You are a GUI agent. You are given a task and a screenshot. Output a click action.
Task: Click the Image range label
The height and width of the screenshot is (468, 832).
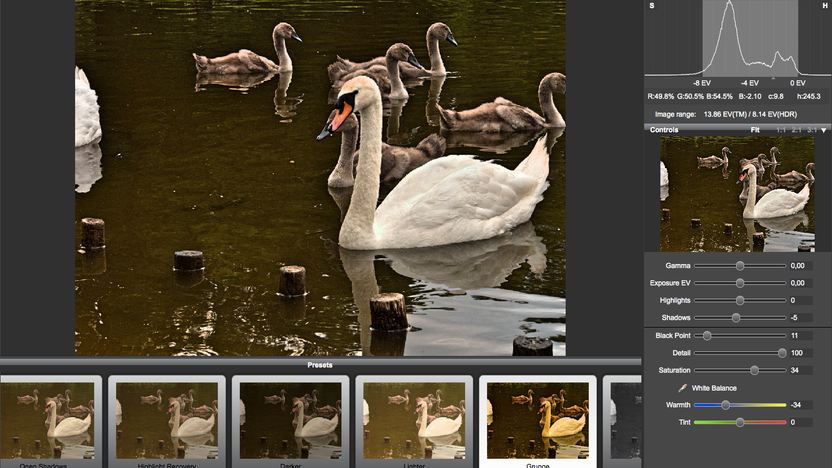pyautogui.click(x=673, y=114)
